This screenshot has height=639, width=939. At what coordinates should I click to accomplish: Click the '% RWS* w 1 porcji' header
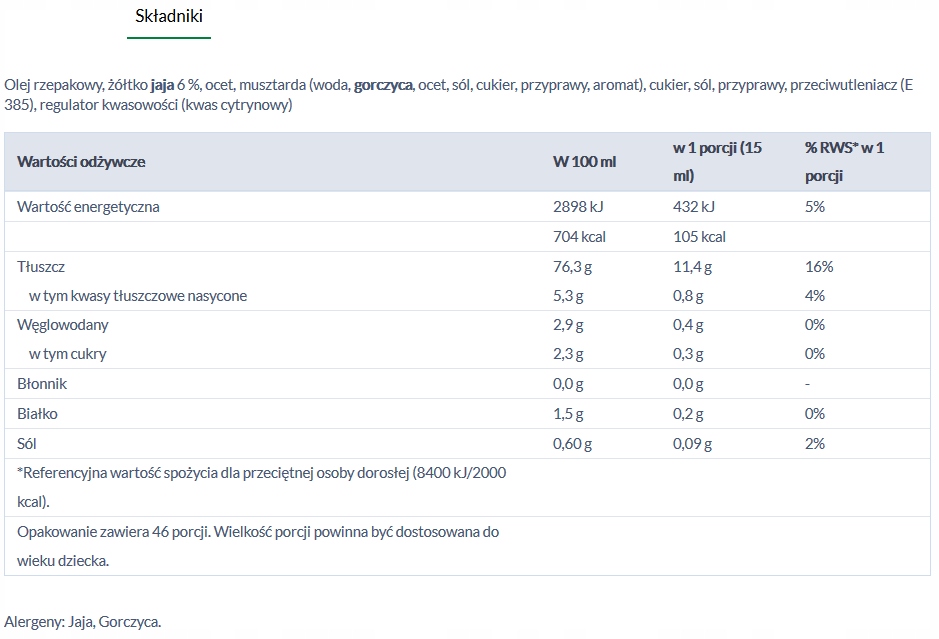tap(844, 161)
